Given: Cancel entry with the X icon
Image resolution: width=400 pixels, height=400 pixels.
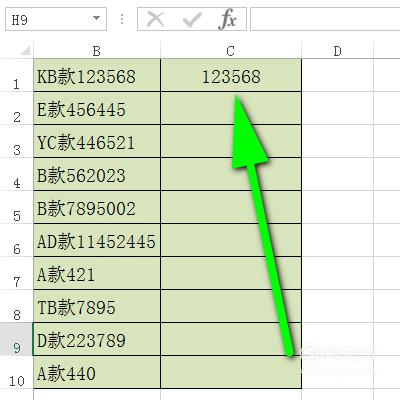Looking at the screenshot, I should [155, 19].
